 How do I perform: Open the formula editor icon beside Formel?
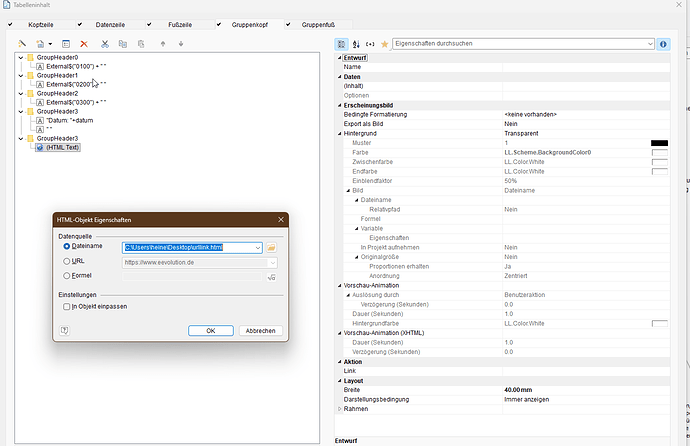pyautogui.click(x=271, y=277)
